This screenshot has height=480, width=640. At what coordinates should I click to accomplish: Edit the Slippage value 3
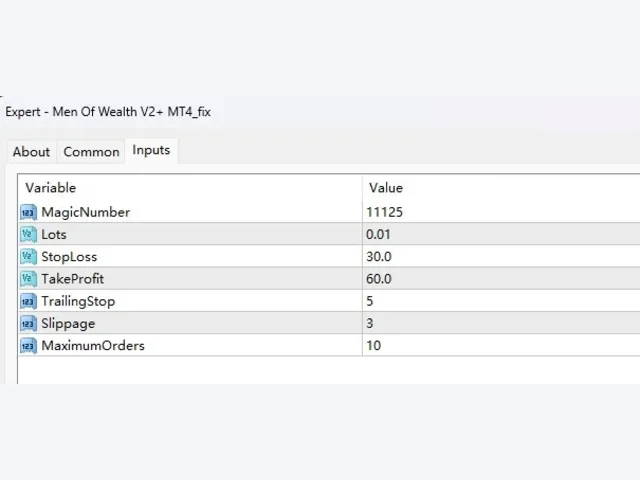click(370, 323)
